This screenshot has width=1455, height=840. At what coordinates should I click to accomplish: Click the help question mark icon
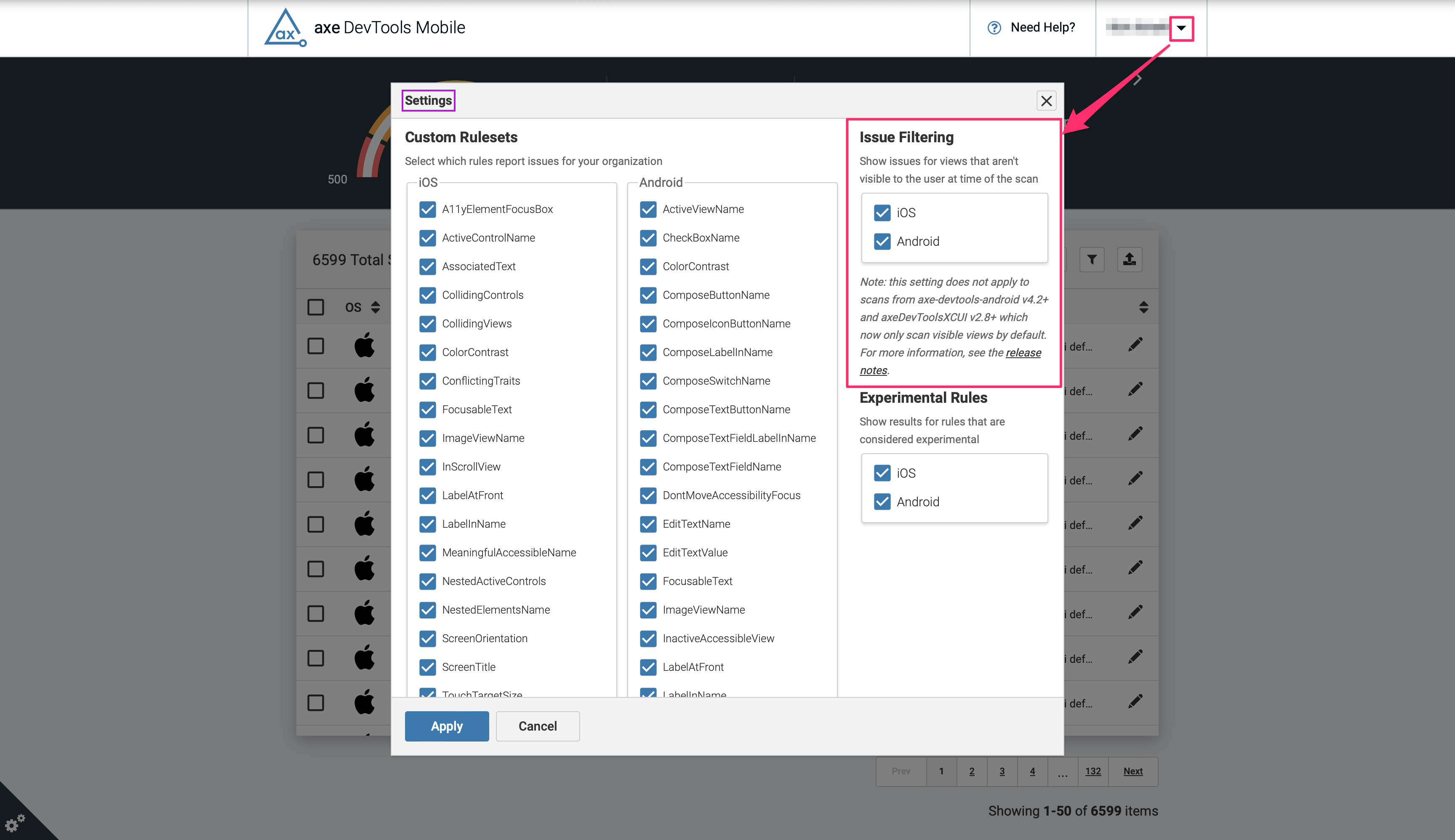994,27
